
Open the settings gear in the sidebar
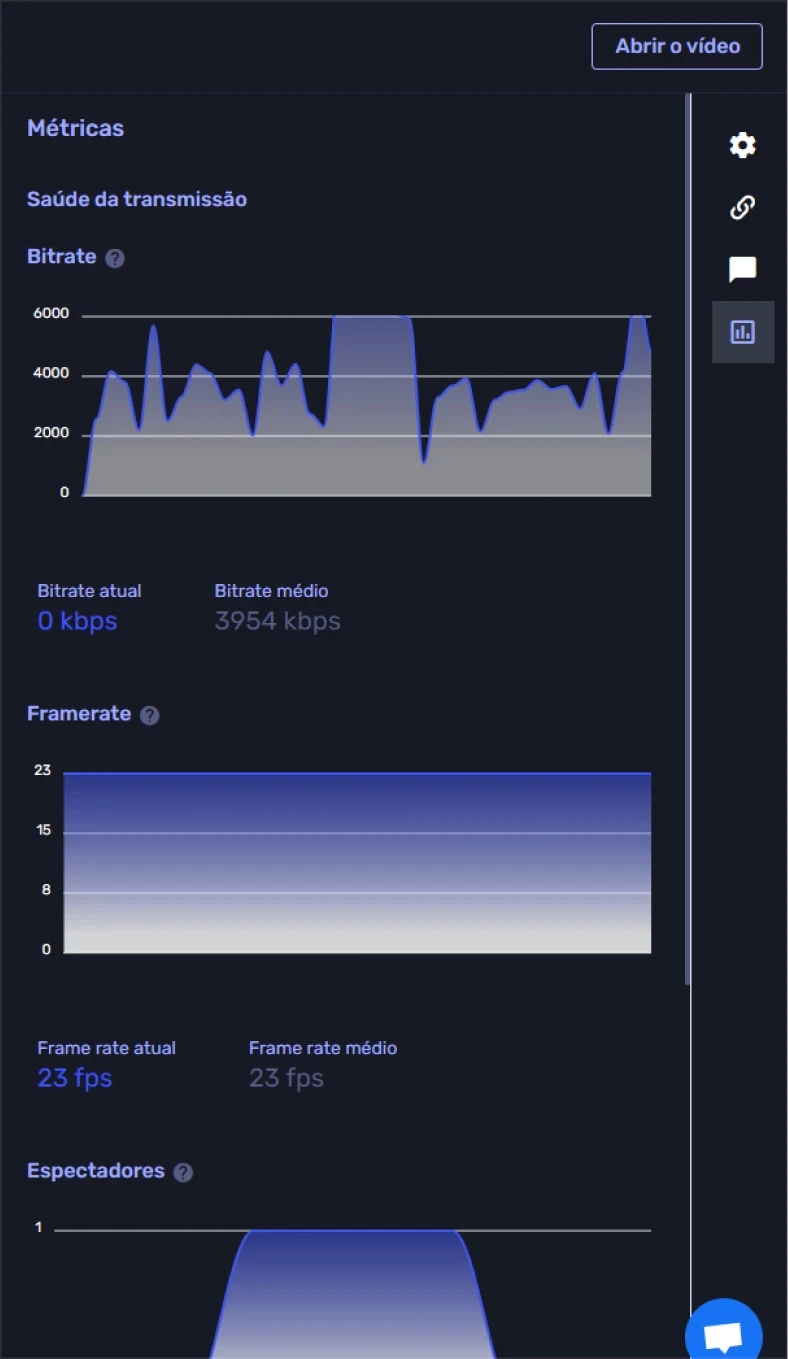(x=742, y=146)
